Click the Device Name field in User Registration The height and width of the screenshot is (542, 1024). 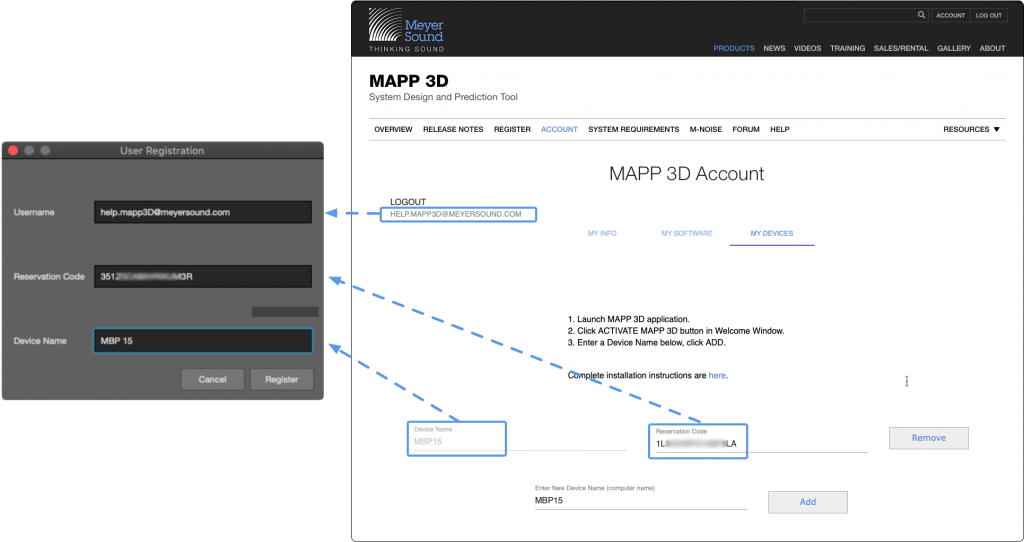pos(203,340)
